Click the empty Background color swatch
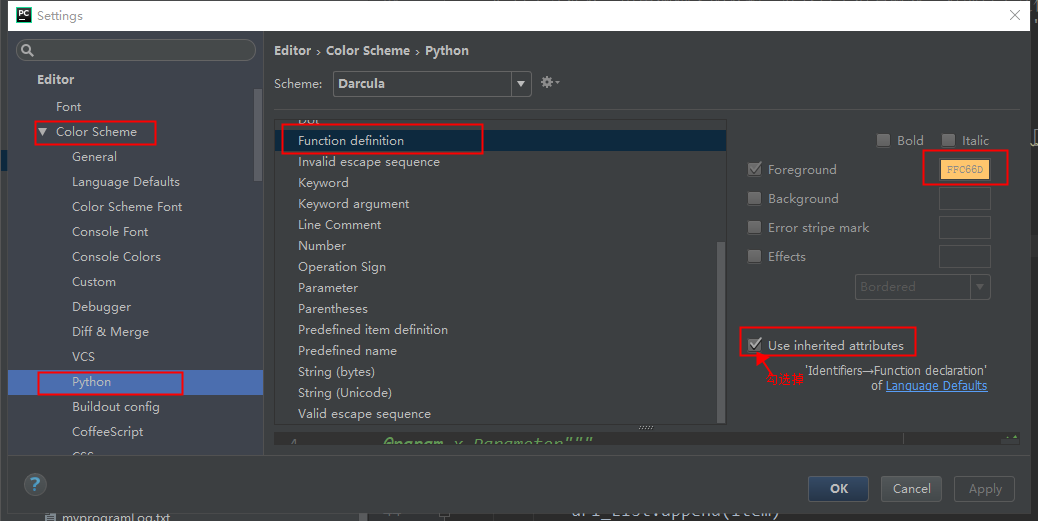 (965, 199)
